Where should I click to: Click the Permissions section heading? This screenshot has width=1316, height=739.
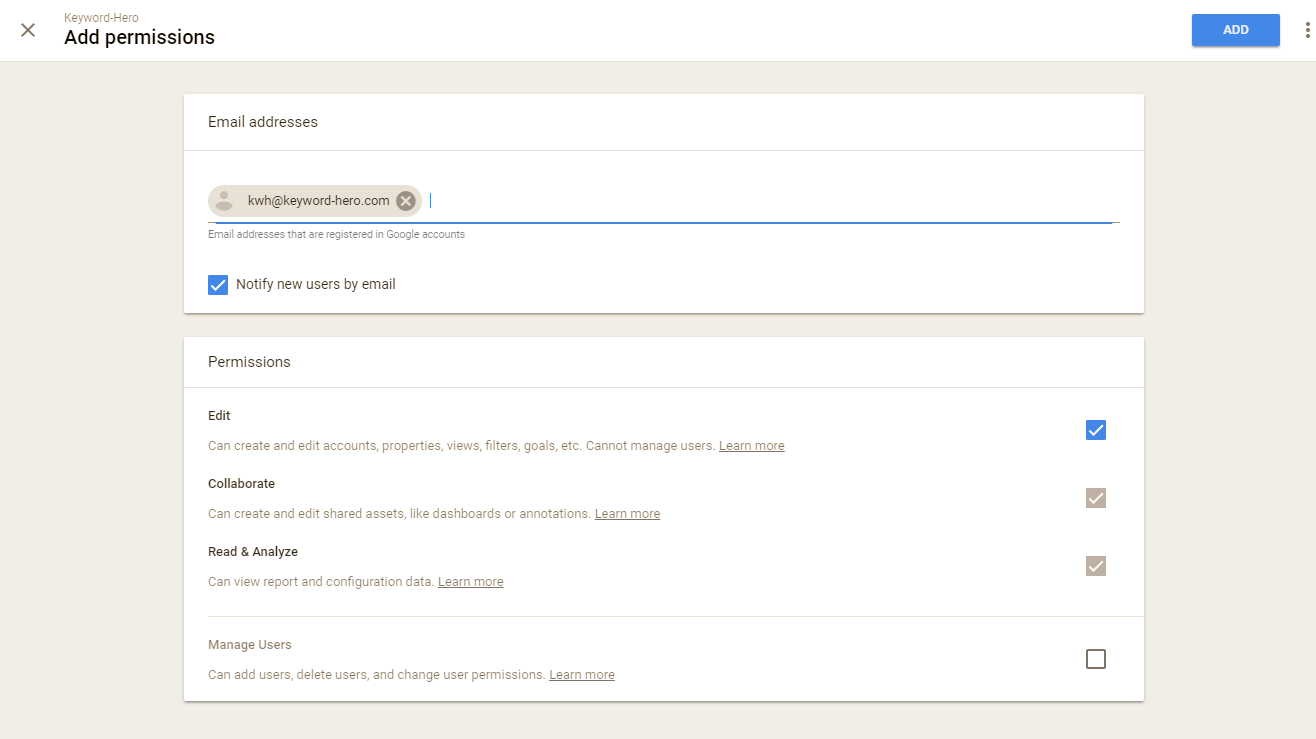tap(249, 362)
